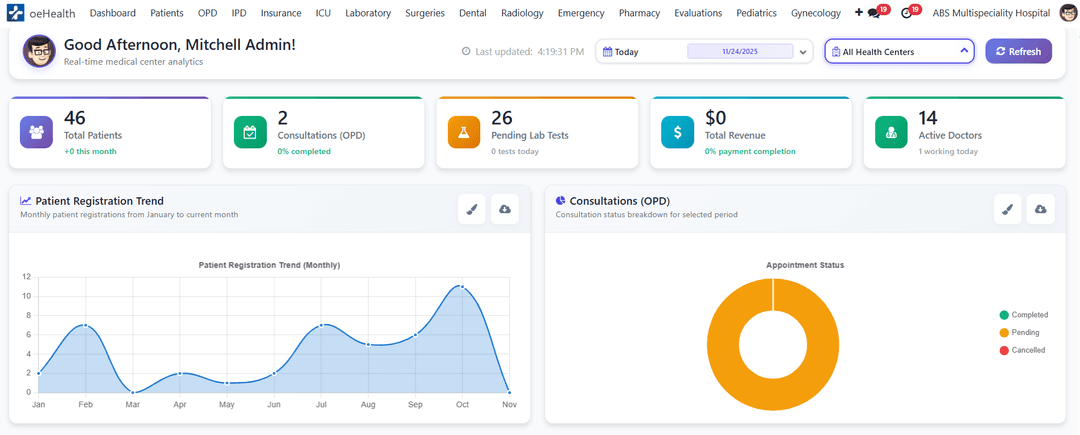Open the Evaluations menu
Viewport: 1080px width, 435px height.
point(698,13)
